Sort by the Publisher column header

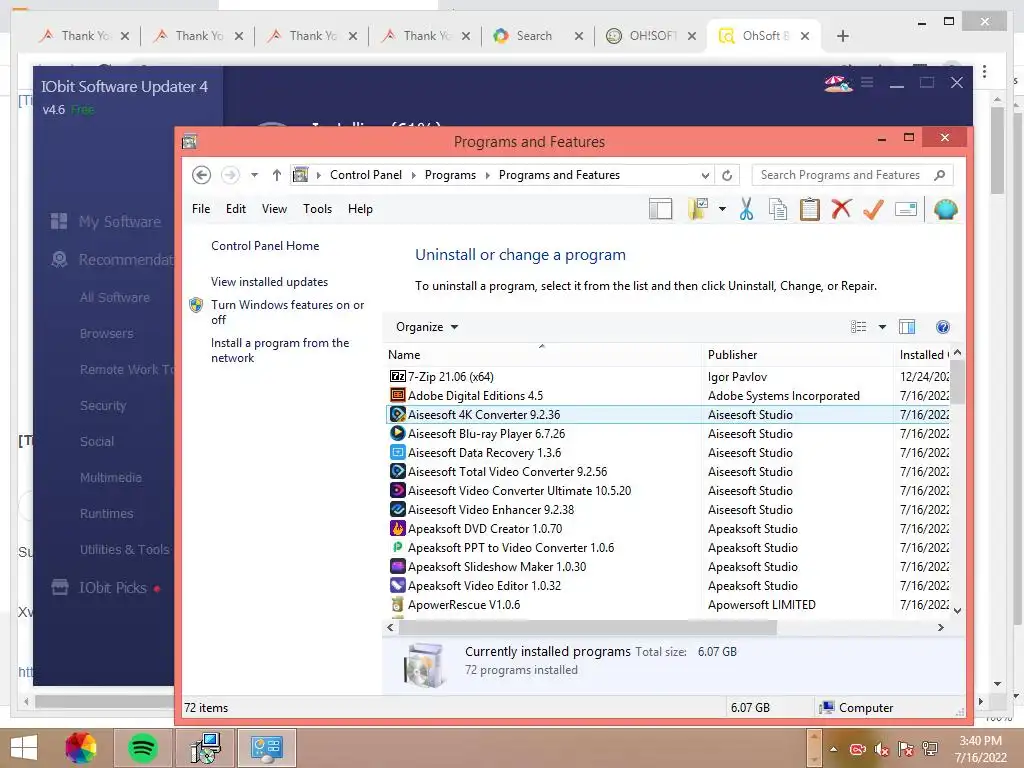pyautogui.click(x=797, y=355)
